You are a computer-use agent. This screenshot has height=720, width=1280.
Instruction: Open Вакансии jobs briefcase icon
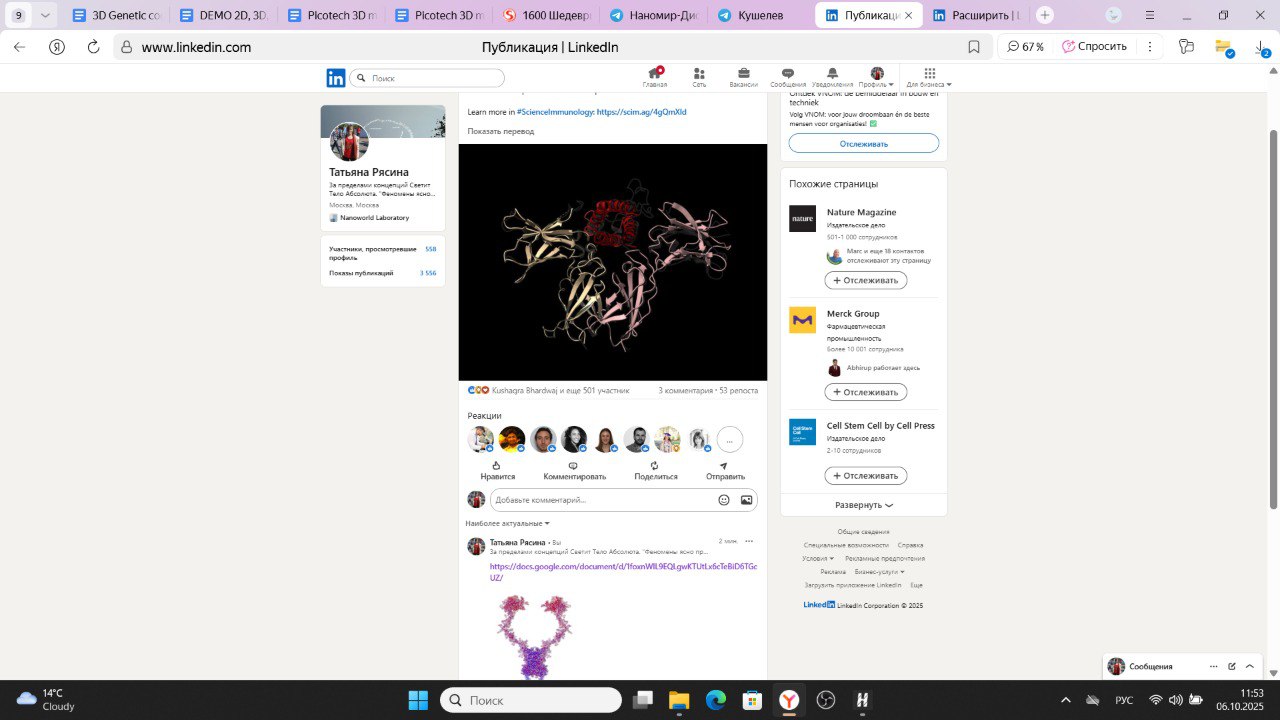coord(743,74)
